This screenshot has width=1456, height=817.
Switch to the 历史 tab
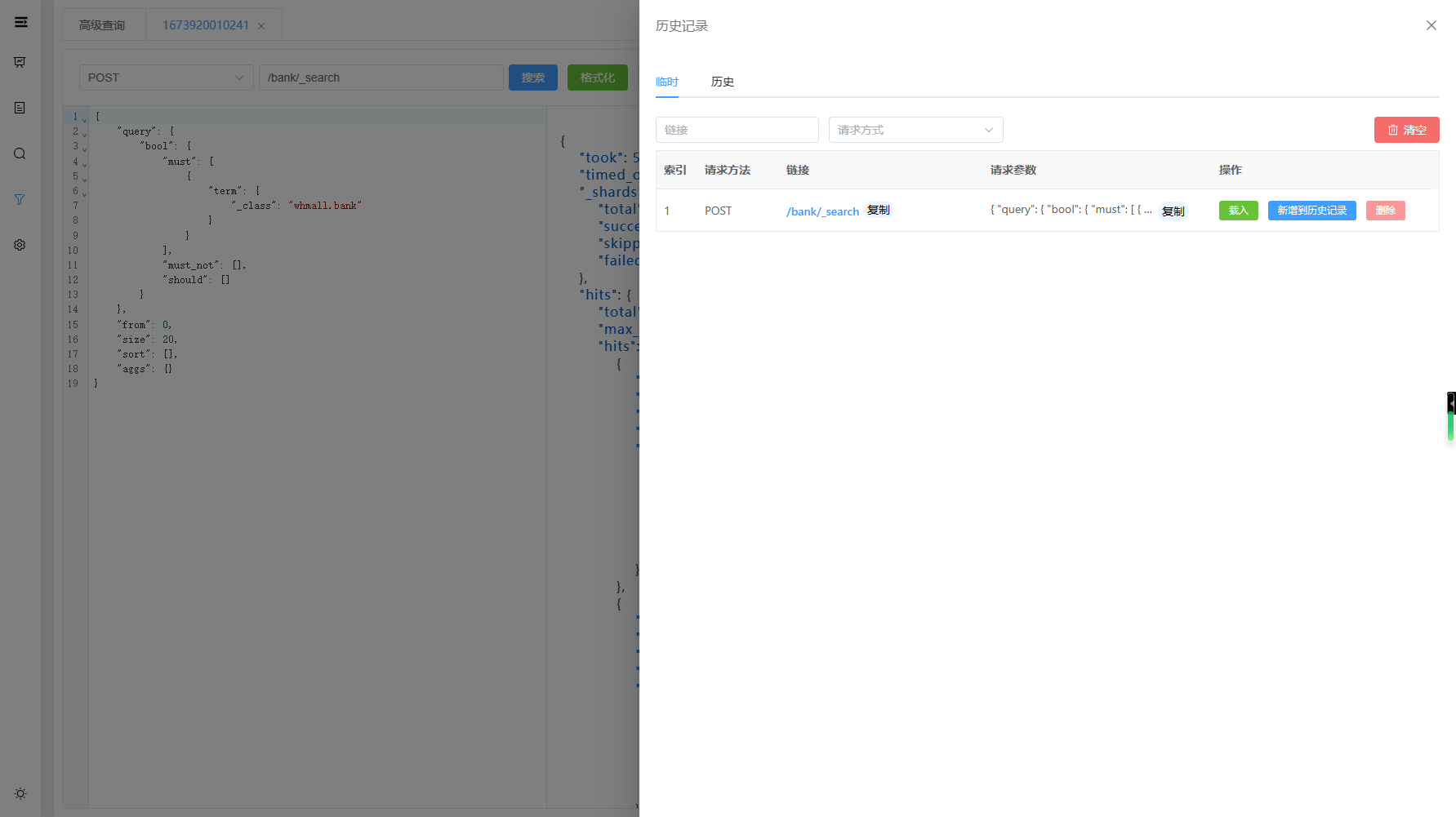(x=723, y=82)
